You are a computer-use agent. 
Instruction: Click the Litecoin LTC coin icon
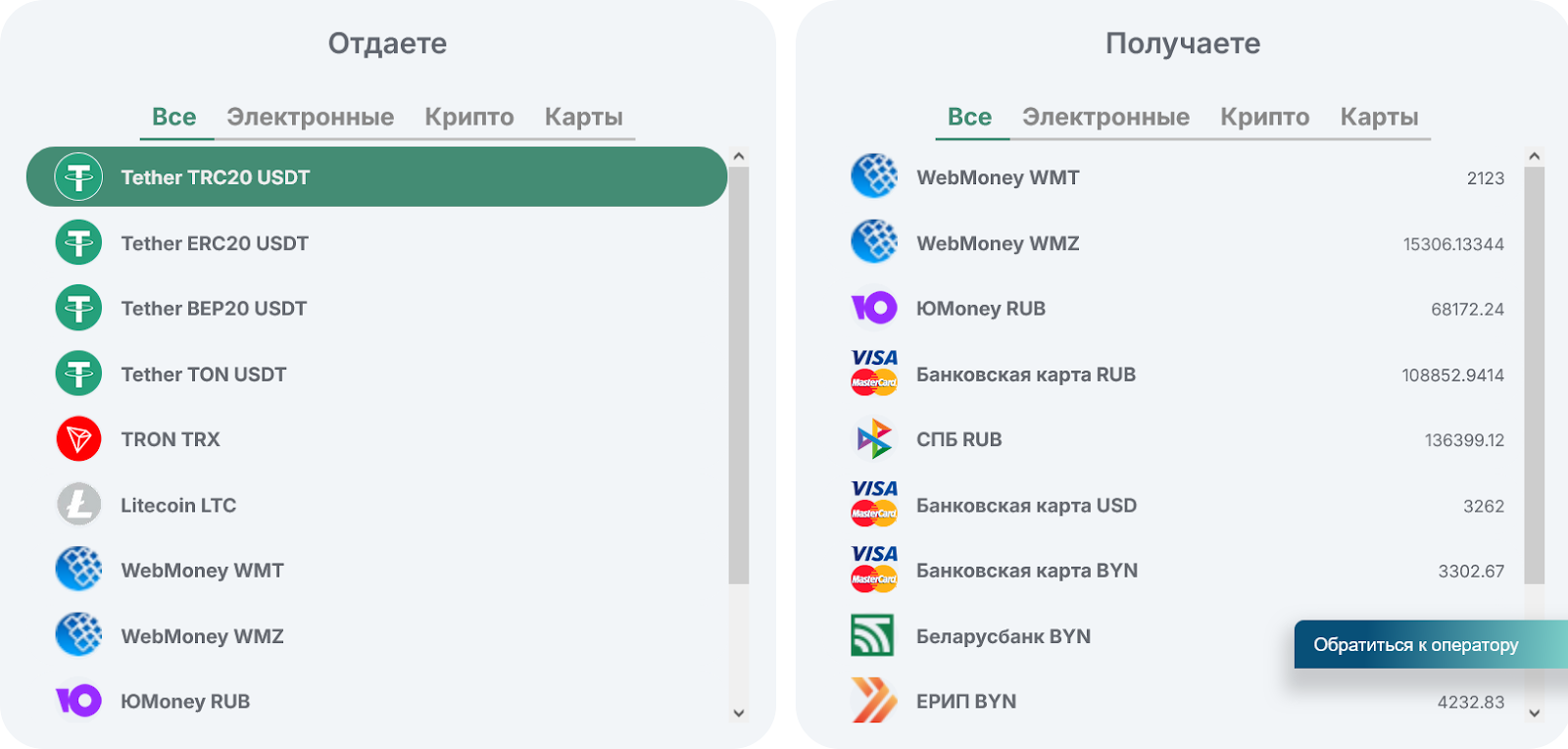(78, 505)
